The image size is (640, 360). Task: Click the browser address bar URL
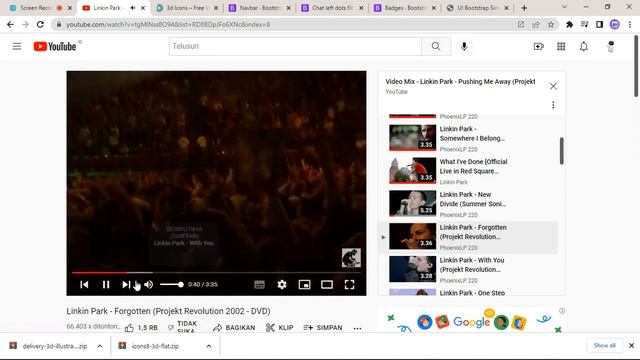(168, 24)
